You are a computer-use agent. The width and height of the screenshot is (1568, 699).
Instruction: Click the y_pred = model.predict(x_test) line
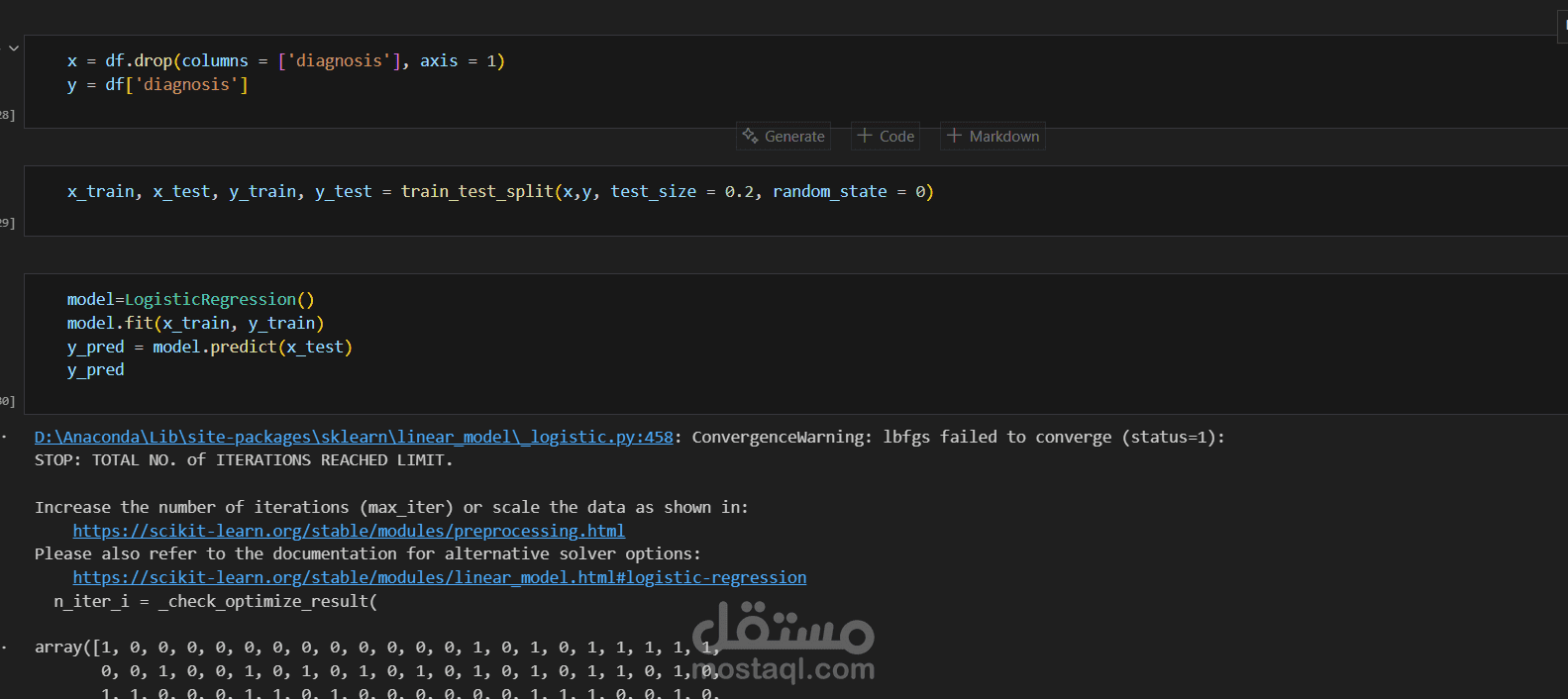(210, 347)
